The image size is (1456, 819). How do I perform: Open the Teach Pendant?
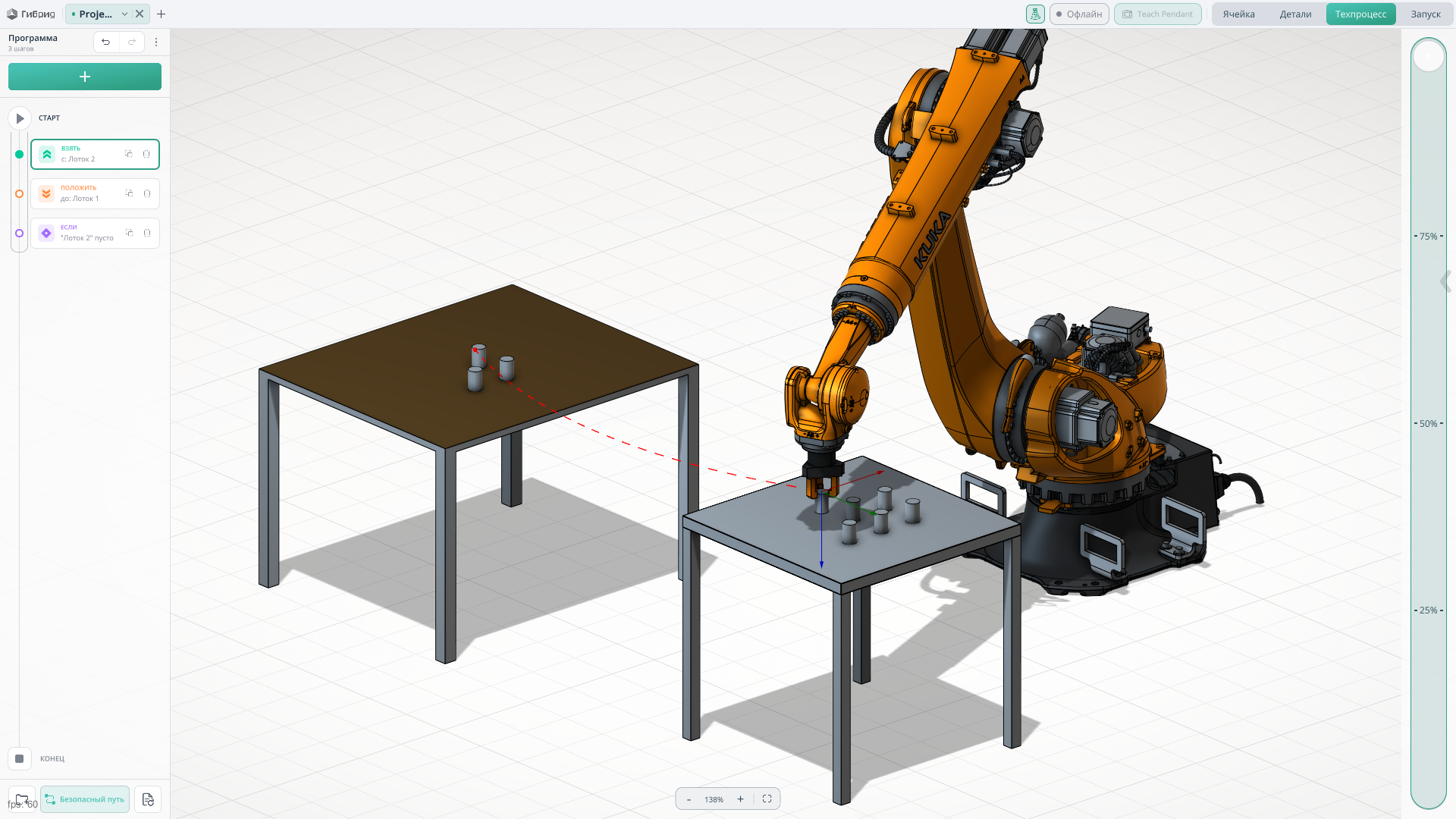coord(1158,14)
